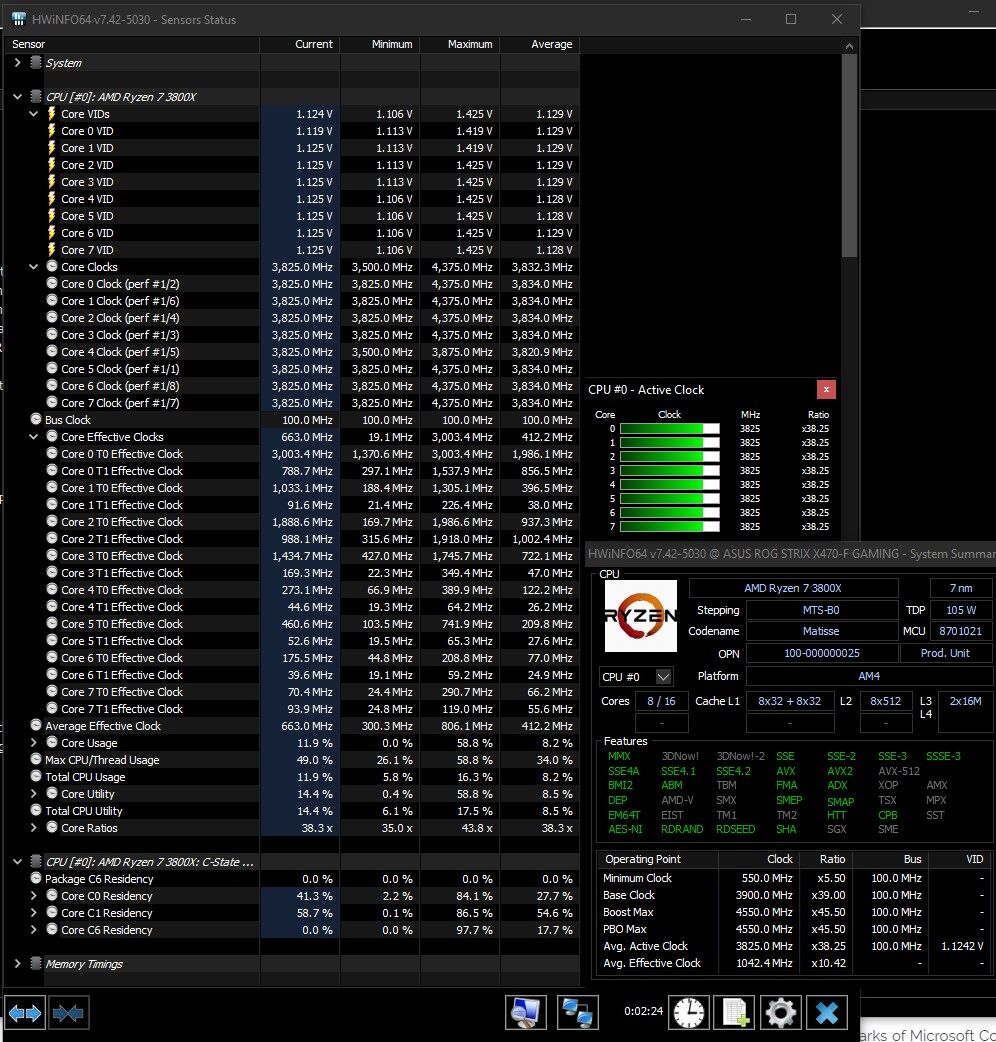Close the CPU #0 Active Clock panel
This screenshot has width=996, height=1042.
click(x=826, y=389)
